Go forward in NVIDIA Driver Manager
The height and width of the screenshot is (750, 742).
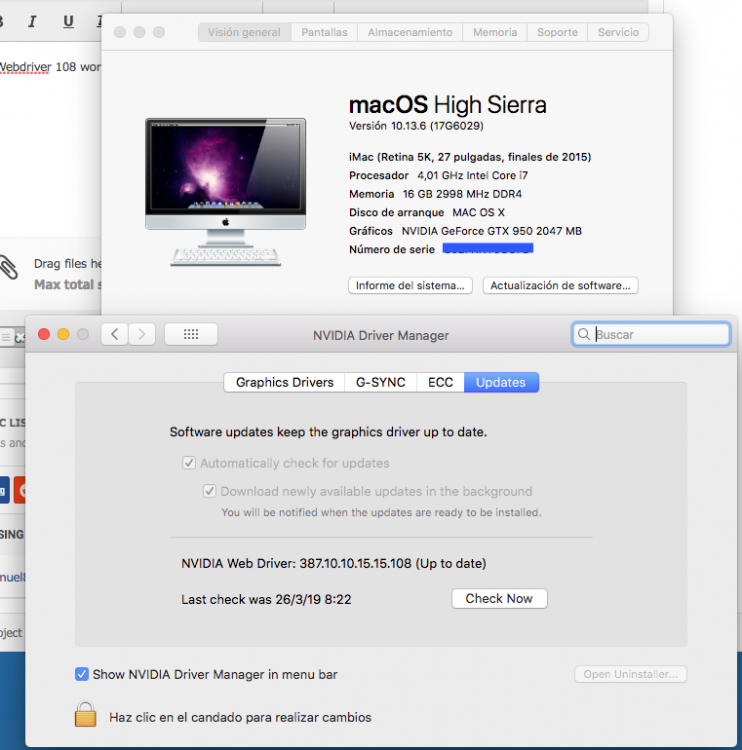coord(142,334)
